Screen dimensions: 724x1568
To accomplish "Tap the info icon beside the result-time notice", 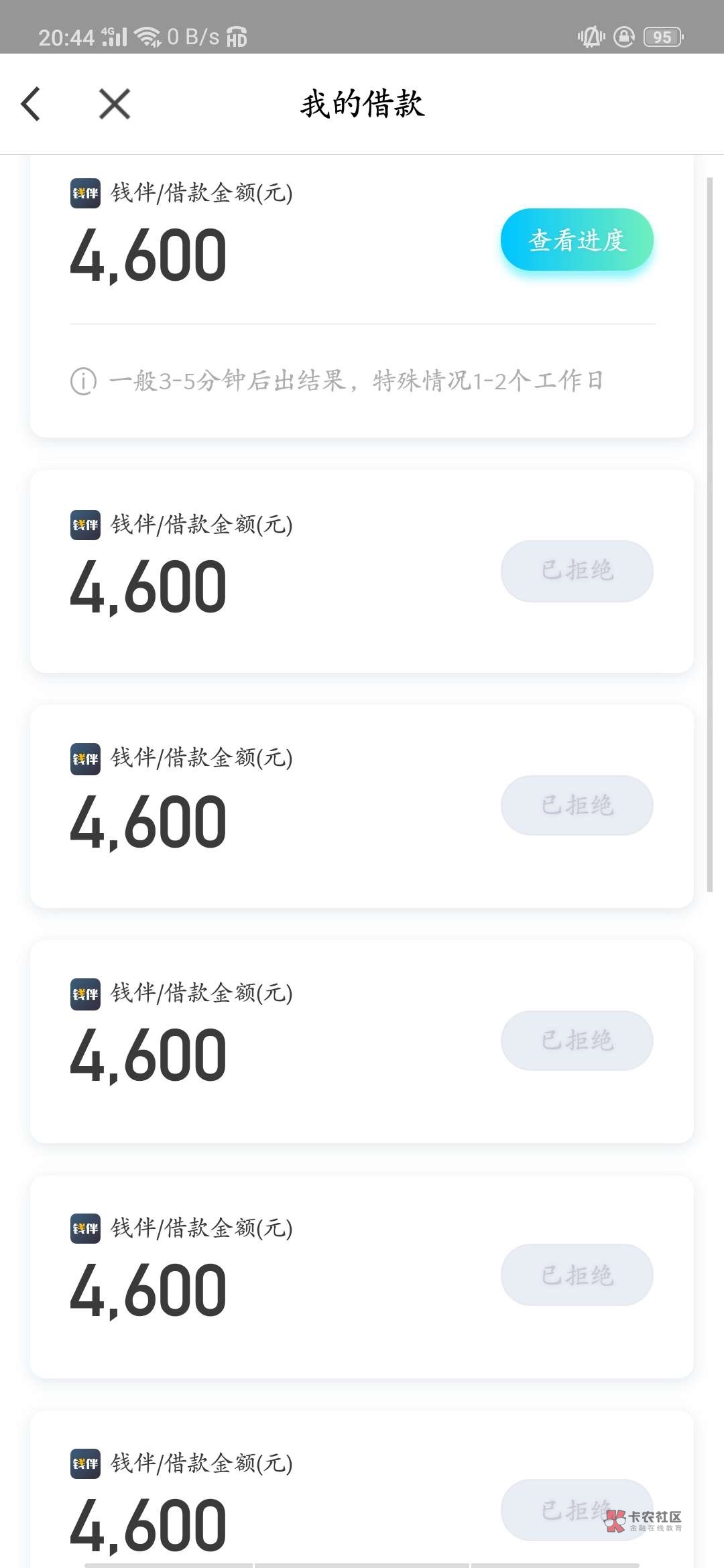I will (84, 381).
